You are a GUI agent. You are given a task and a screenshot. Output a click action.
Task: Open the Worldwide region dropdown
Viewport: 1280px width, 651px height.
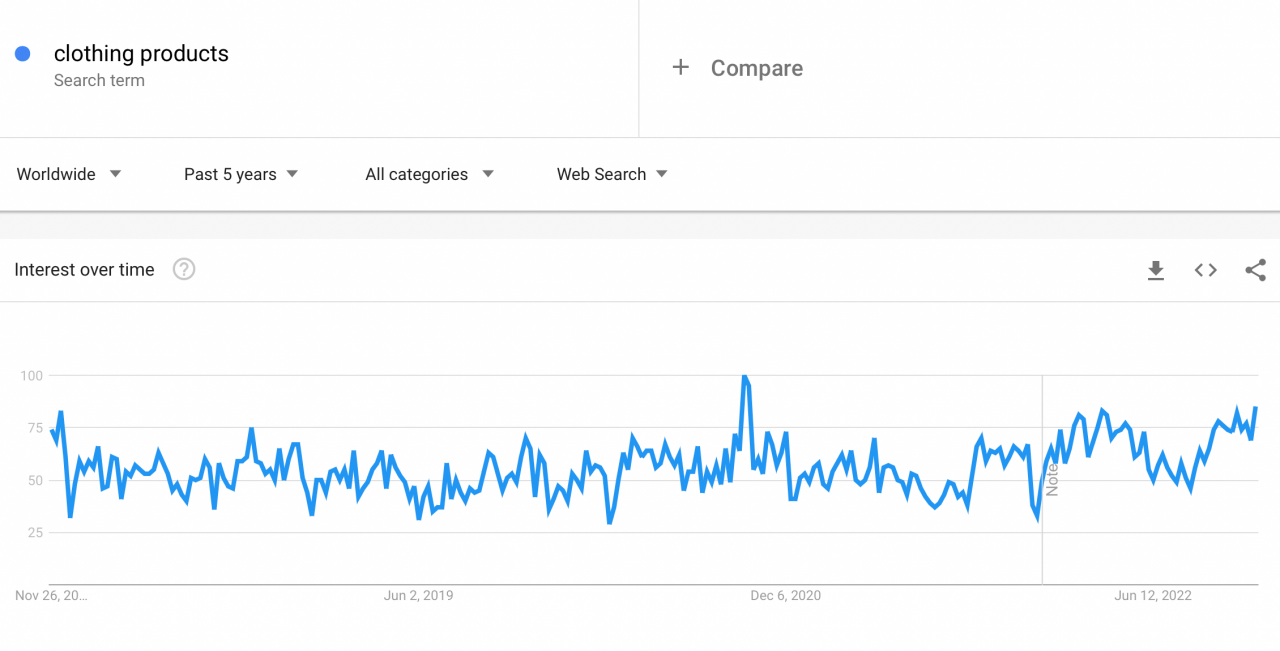[68, 174]
